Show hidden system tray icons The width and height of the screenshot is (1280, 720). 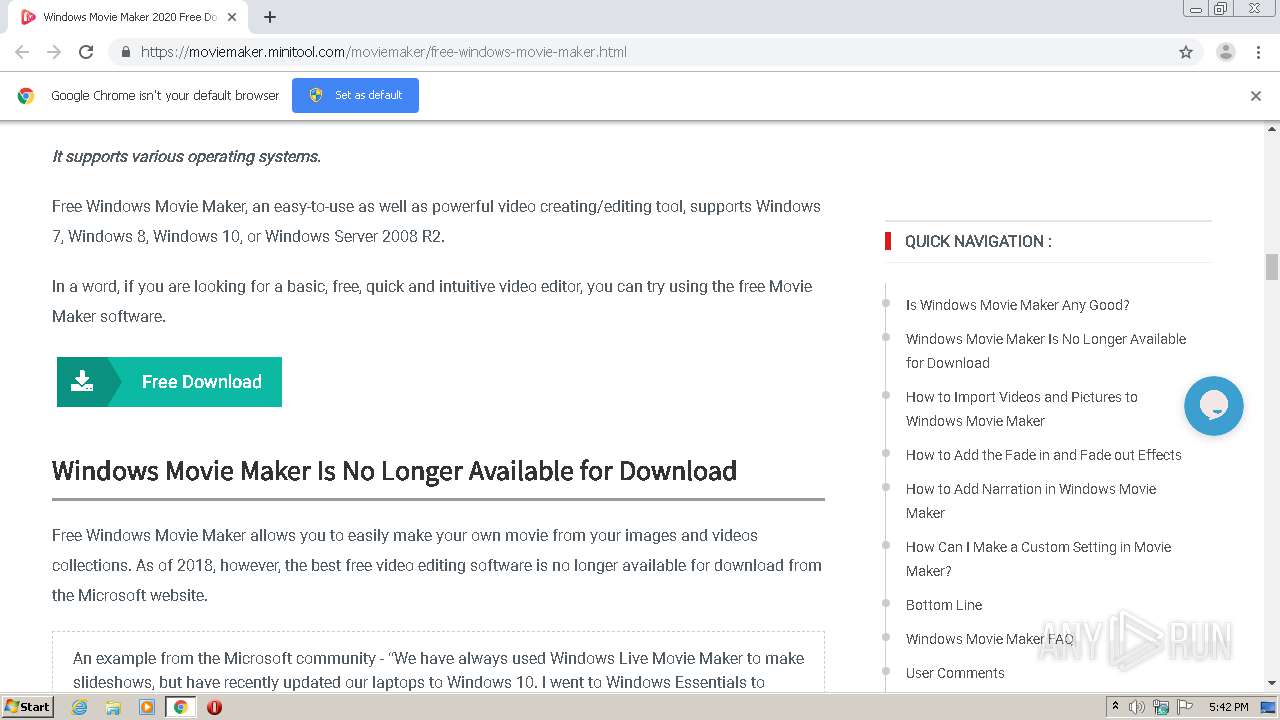(x=1115, y=707)
